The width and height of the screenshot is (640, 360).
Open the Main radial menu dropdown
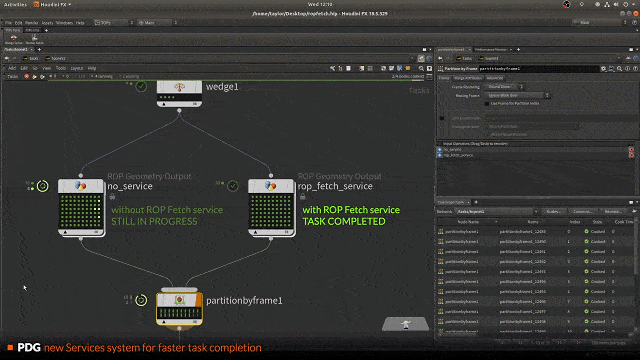click(x=158, y=23)
